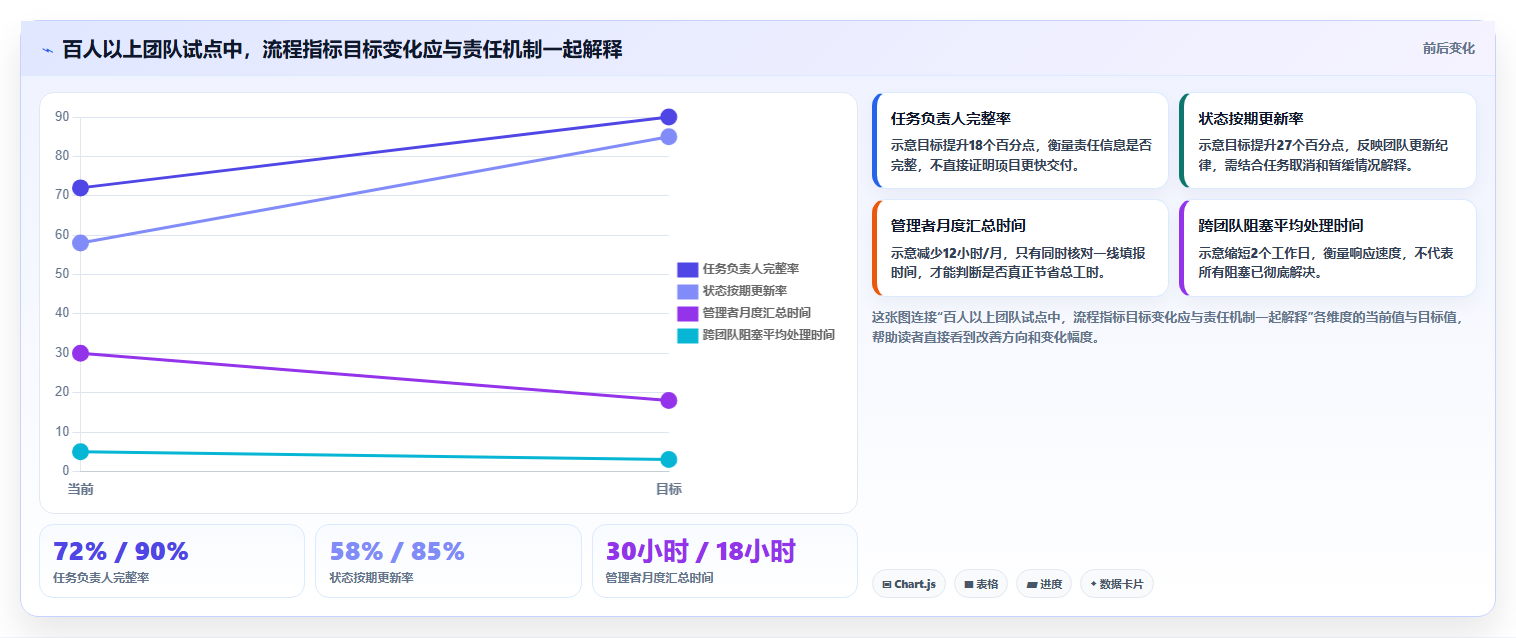Toggle 跨团队阻塞平均处理时间 legend swatch
The height and width of the screenshot is (638, 1516).
pyautogui.click(x=687, y=335)
